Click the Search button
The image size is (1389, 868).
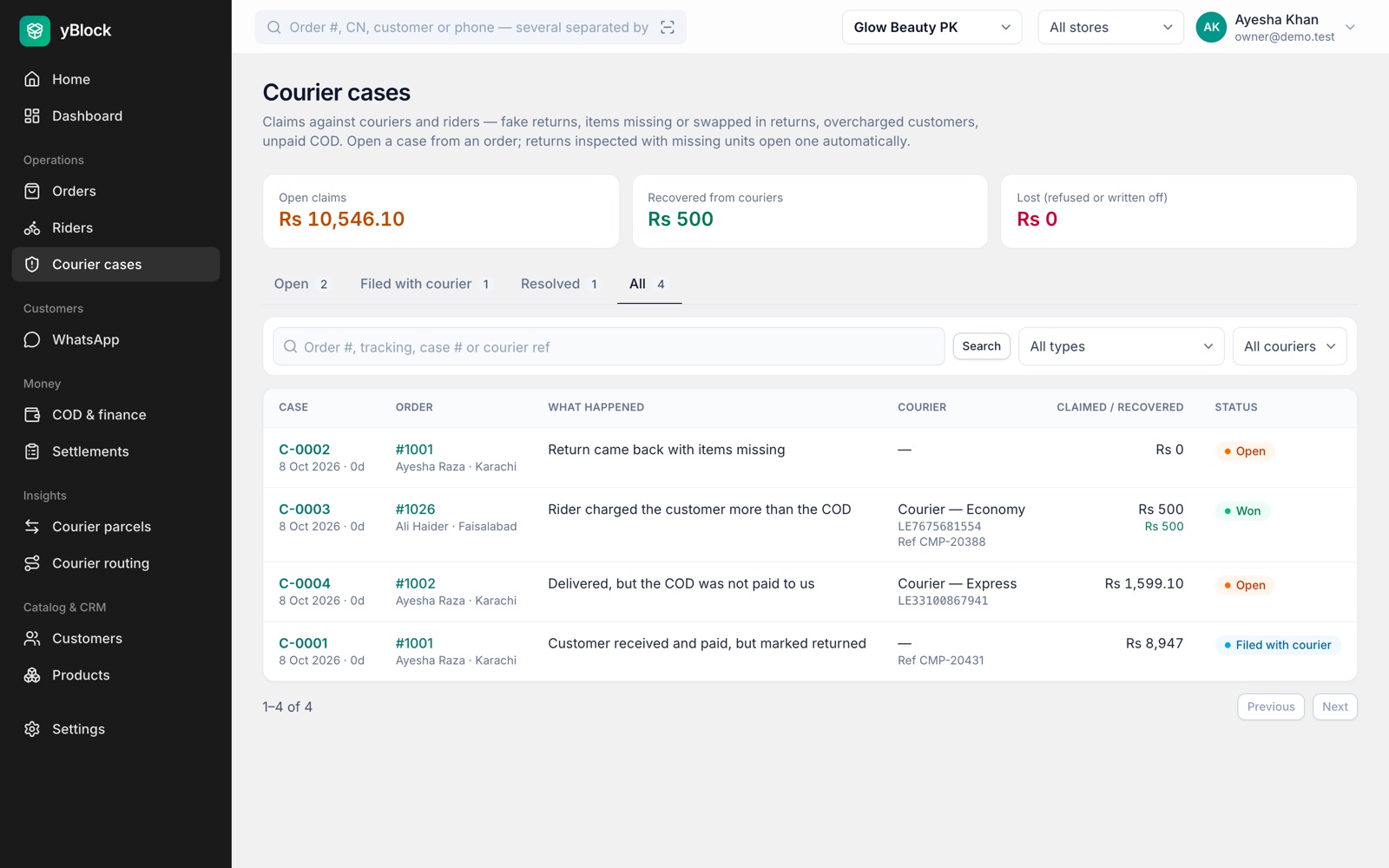coord(981,346)
